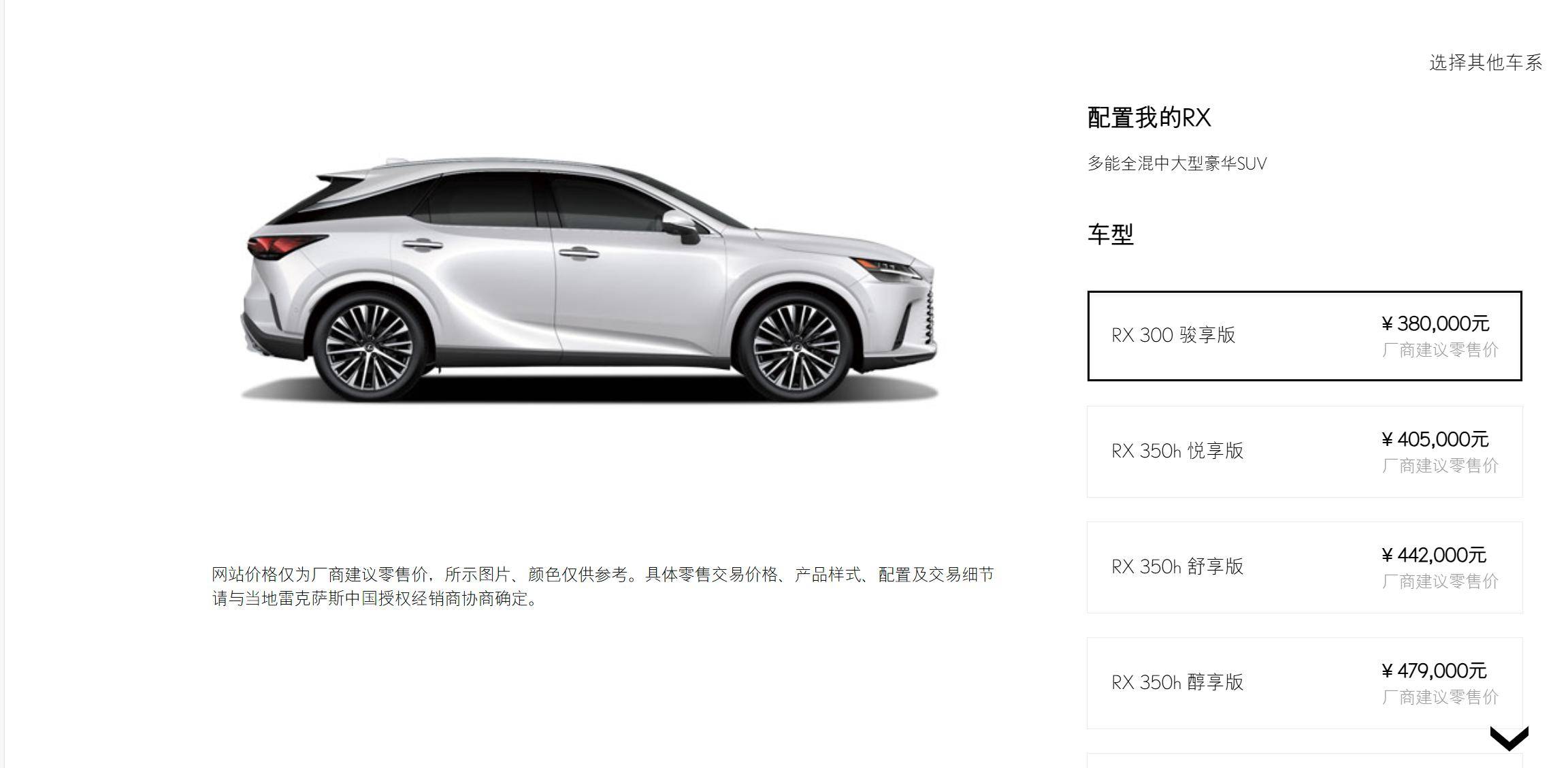Click the price disclaimer paragraph text

tap(603, 586)
